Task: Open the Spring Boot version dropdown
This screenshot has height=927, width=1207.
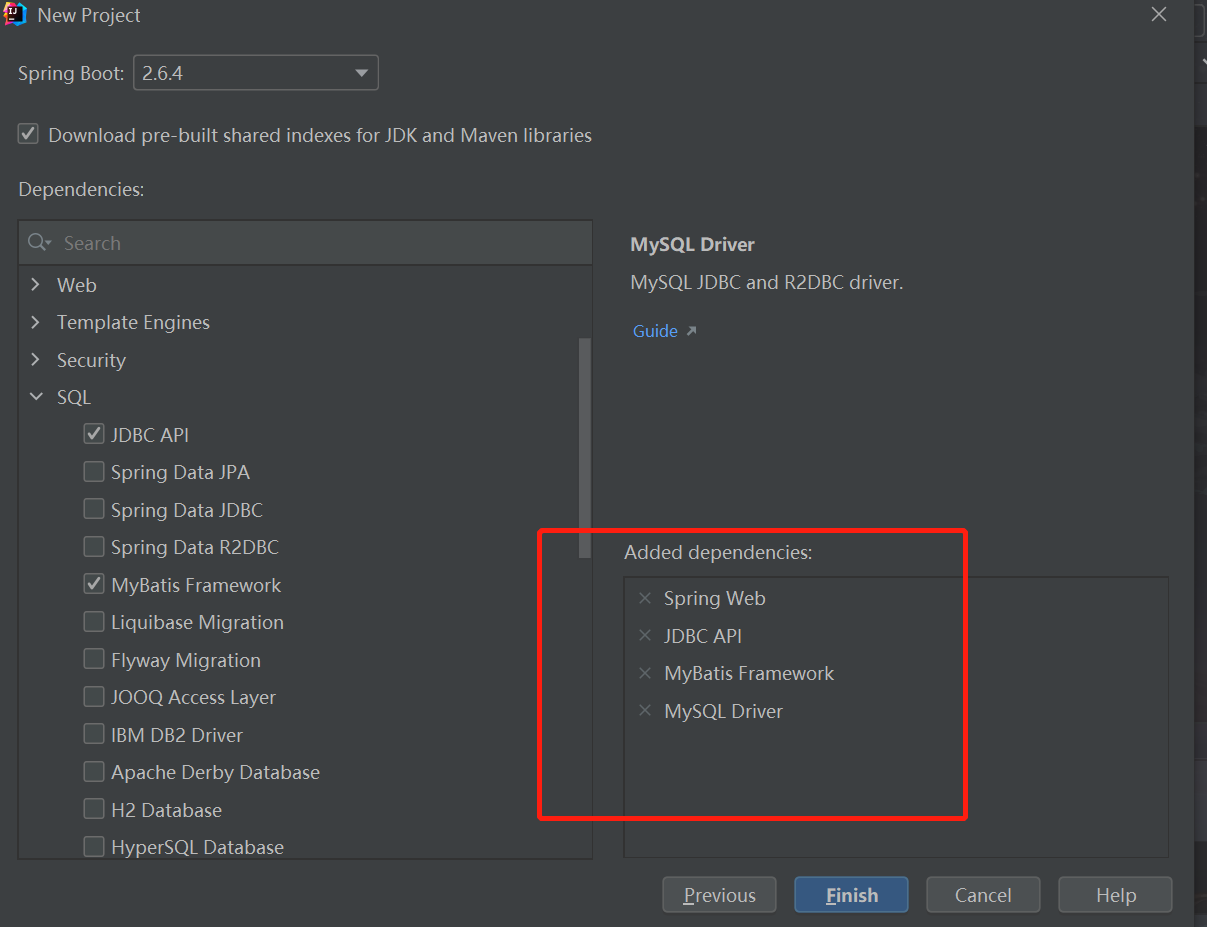Action: (x=256, y=73)
